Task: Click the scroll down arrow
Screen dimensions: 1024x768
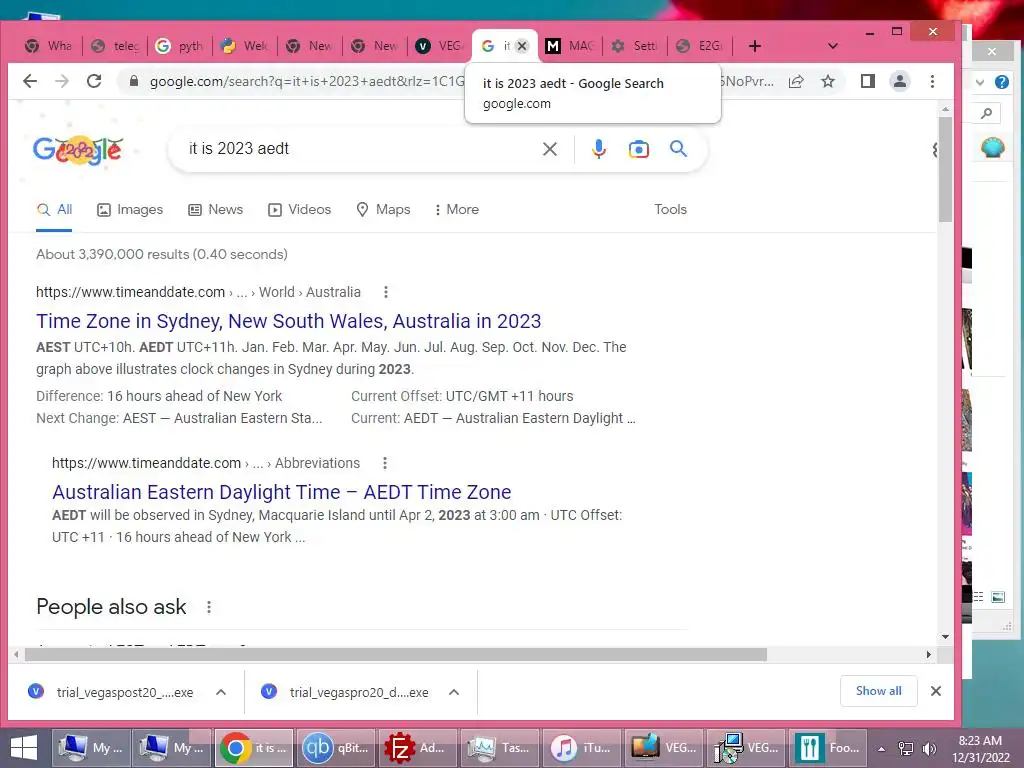Action: click(x=946, y=637)
